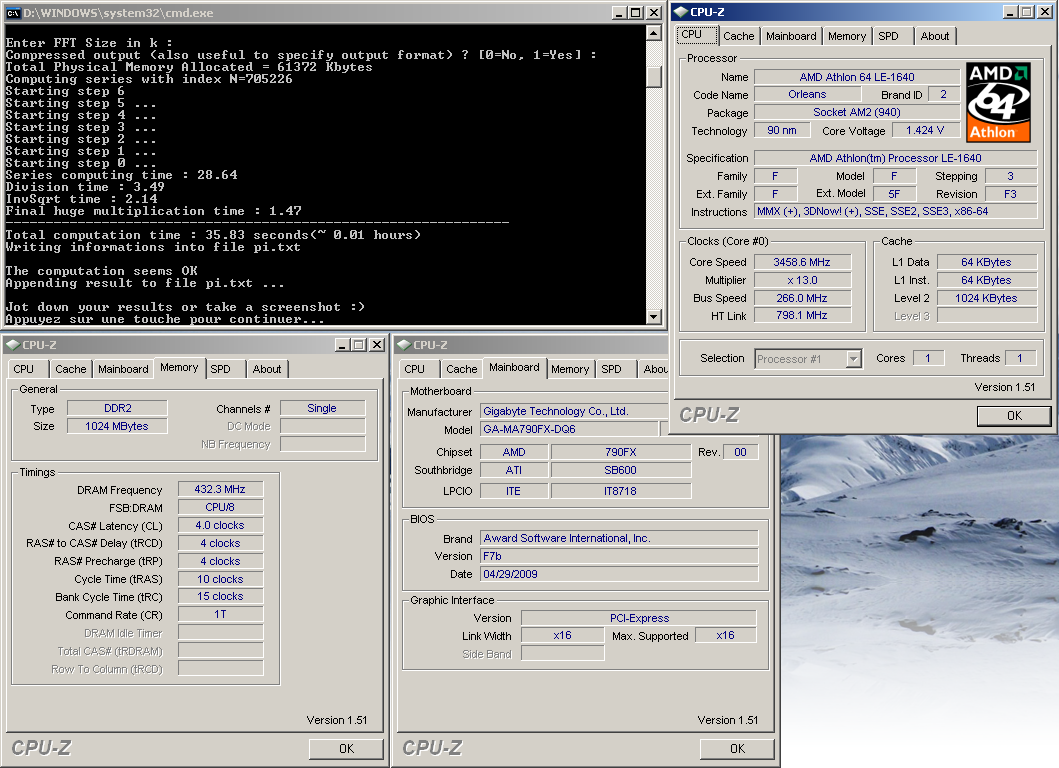The width and height of the screenshot is (1059, 768).
Task: Click the memory Size field 1024 MBytes
Action: point(117,426)
